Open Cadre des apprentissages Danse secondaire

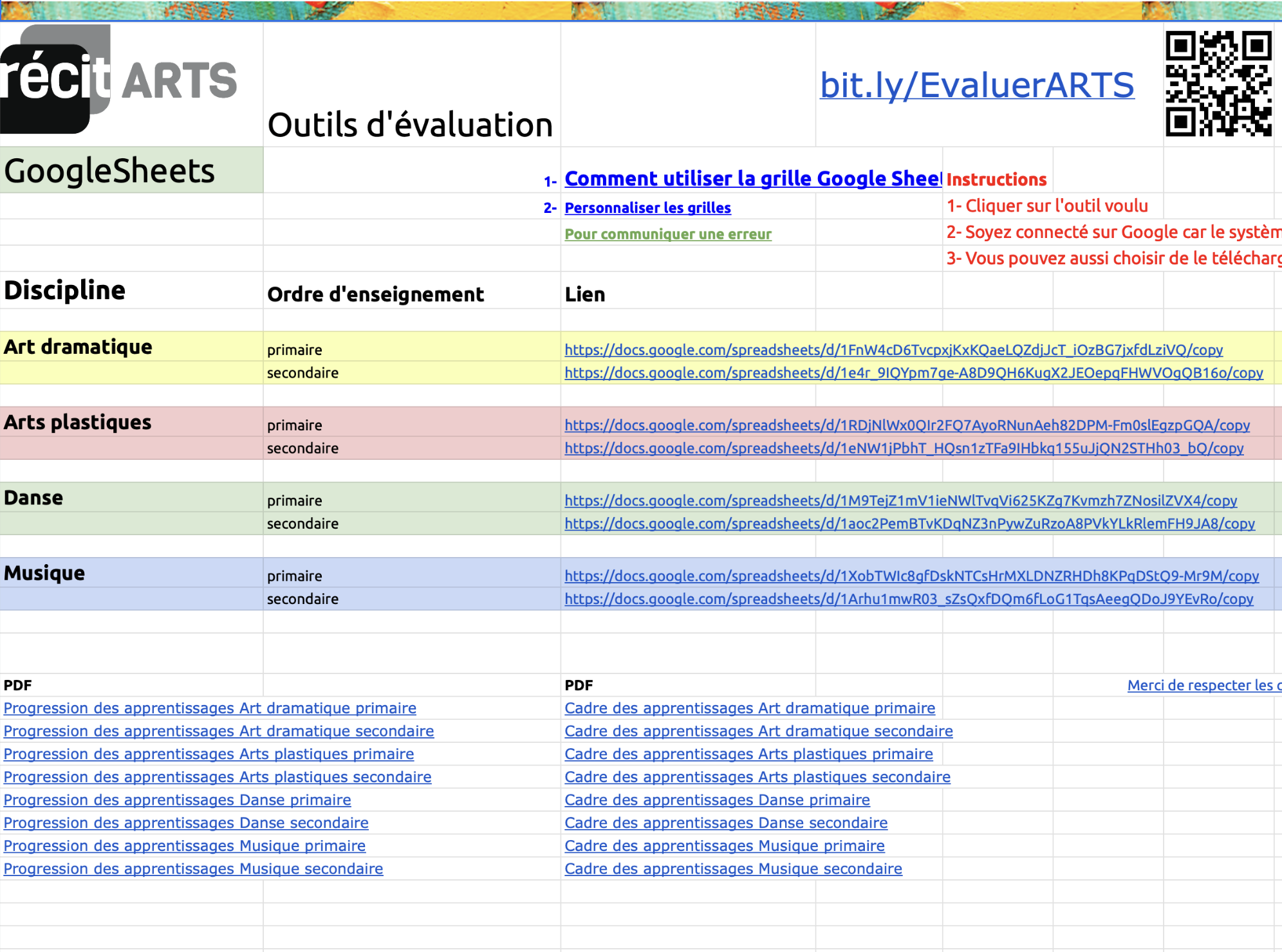point(726,823)
